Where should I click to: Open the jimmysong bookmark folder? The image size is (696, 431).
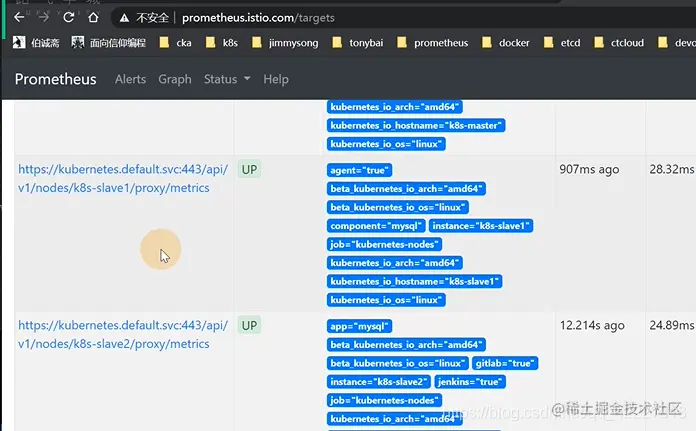click(x=285, y=43)
